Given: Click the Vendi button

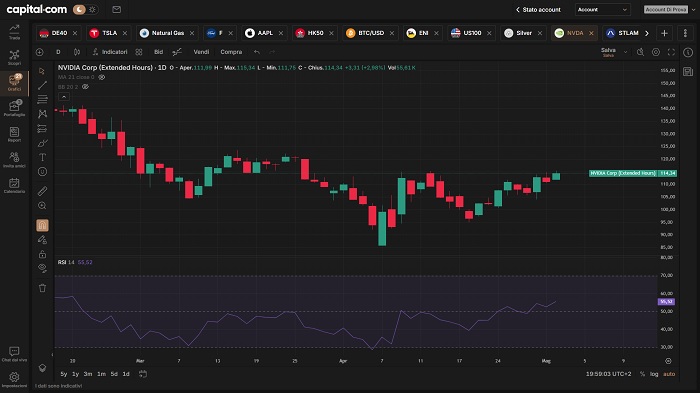Looking at the screenshot, I should coord(201,52).
